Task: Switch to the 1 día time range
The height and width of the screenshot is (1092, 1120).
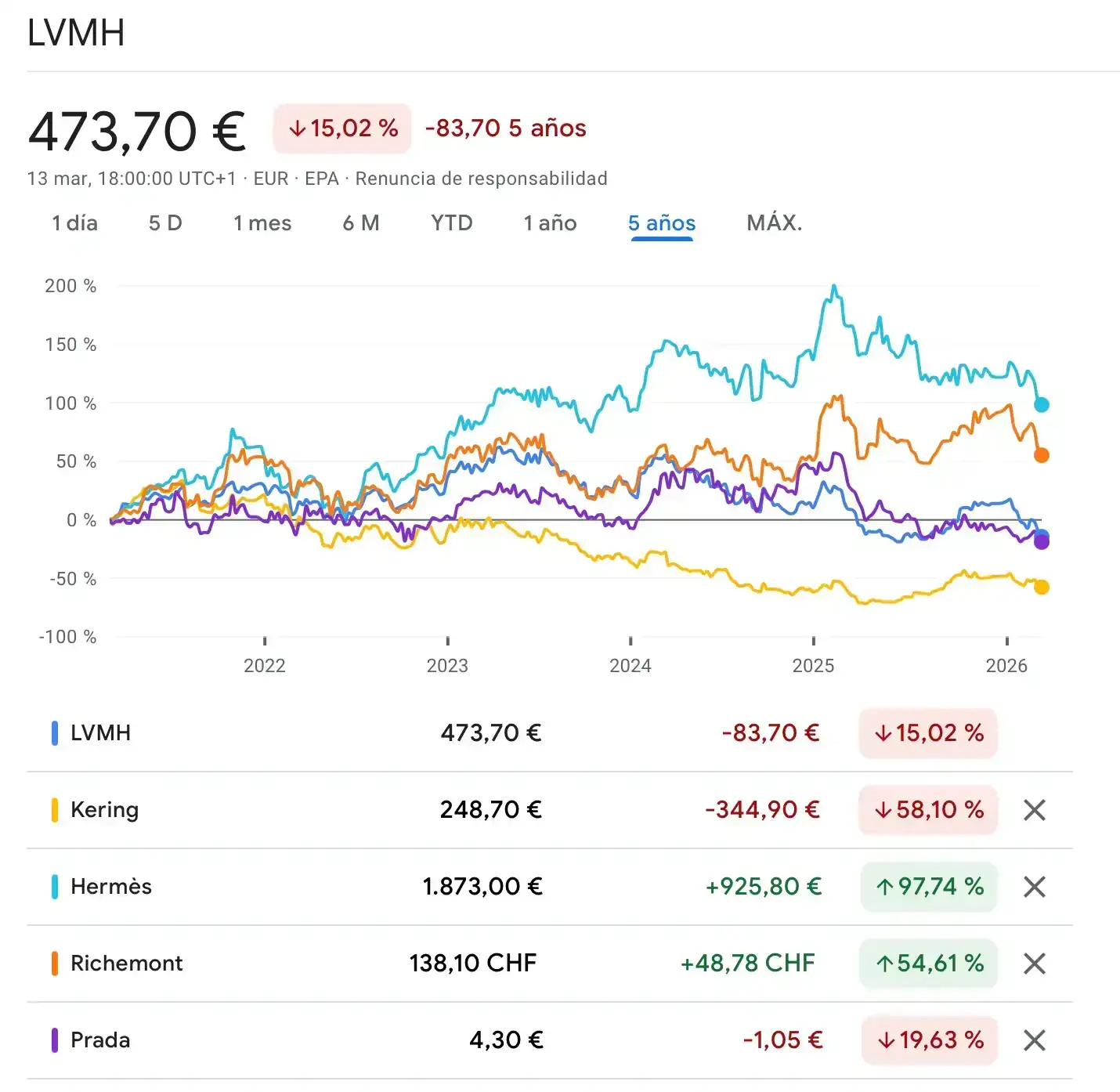Action: [x=74, y=223]
